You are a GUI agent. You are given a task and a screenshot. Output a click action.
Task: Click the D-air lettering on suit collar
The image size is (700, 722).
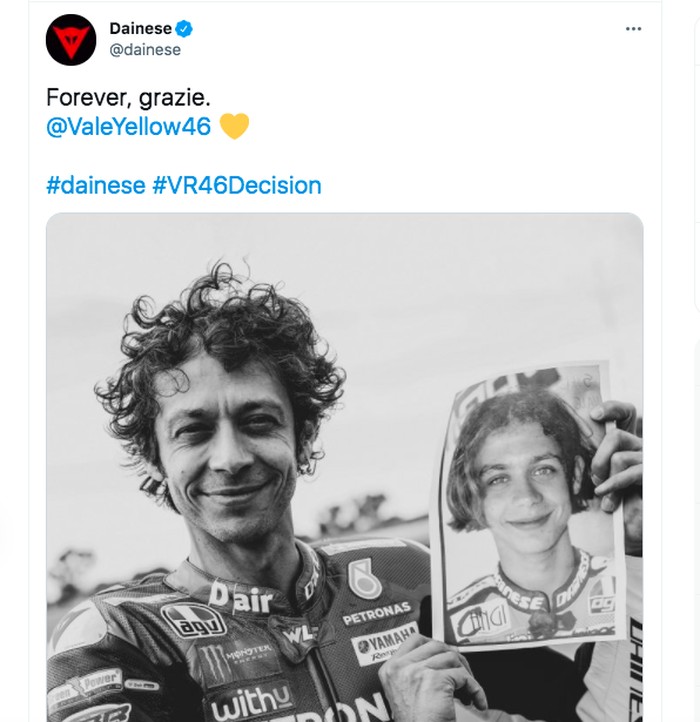240,598
